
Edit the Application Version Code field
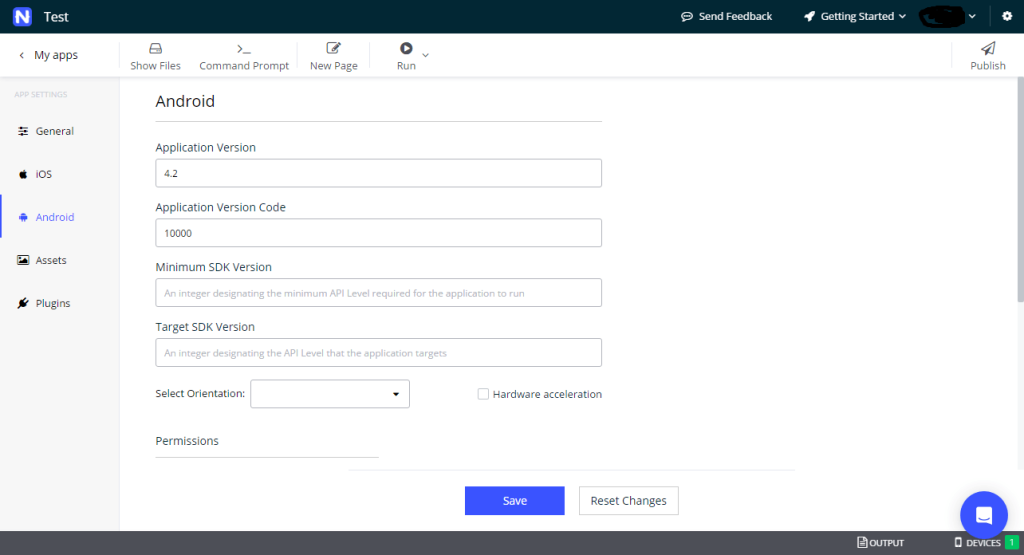click(x=378, y=233)
